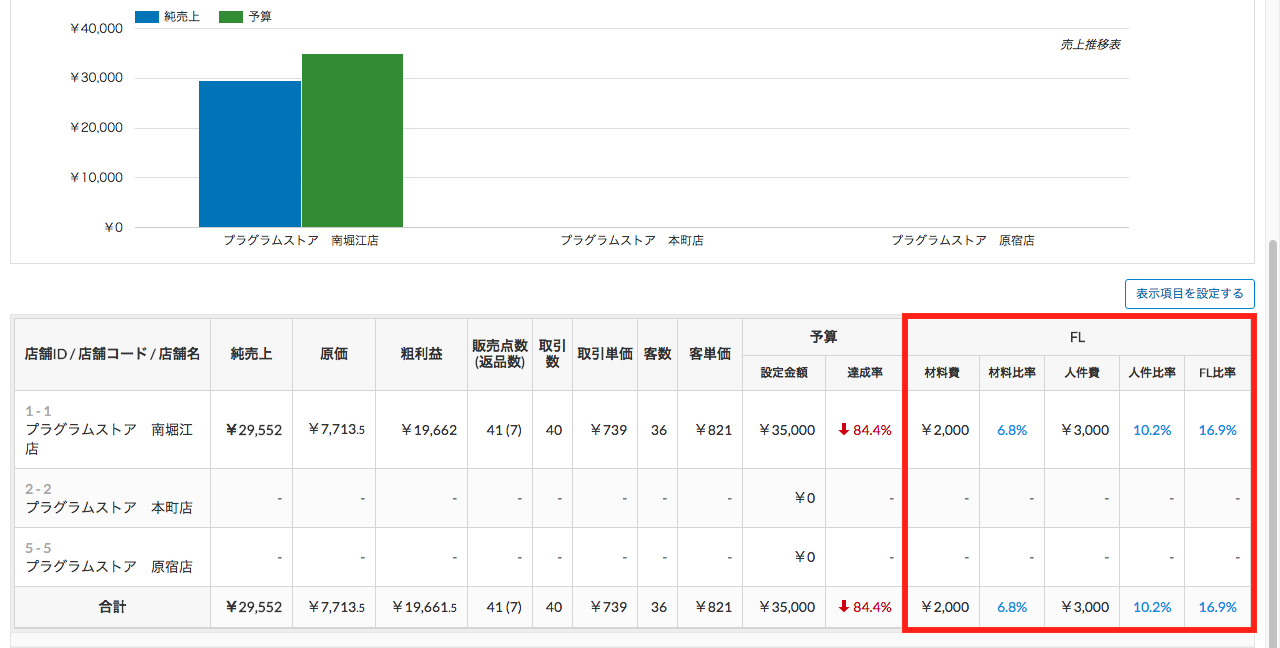Click the 材料比率 sub-header
Viewport: 1280px width, 648px height.
1012,373
